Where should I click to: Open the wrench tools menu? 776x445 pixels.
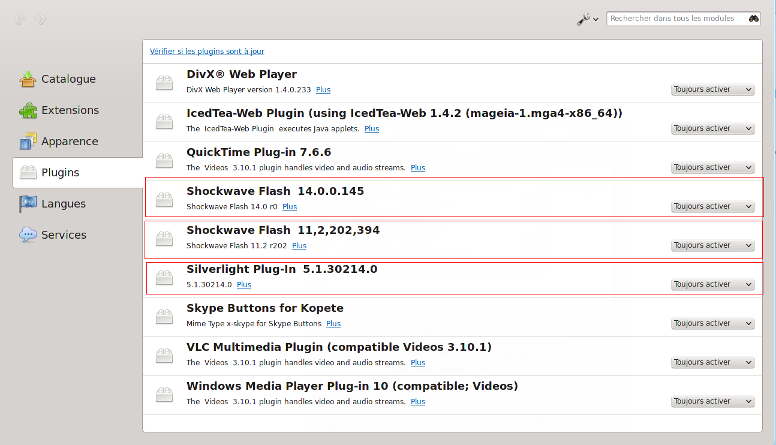(587, 19)
